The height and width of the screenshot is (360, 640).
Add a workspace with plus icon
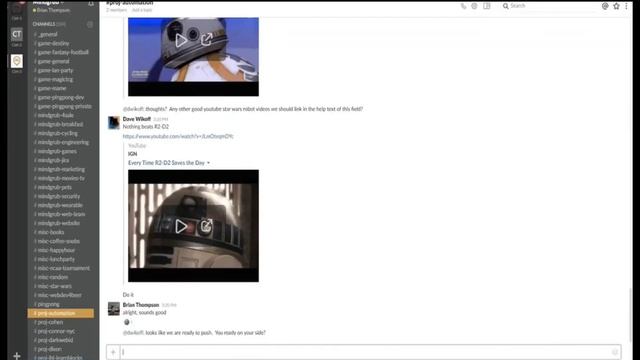click(16, 356)
